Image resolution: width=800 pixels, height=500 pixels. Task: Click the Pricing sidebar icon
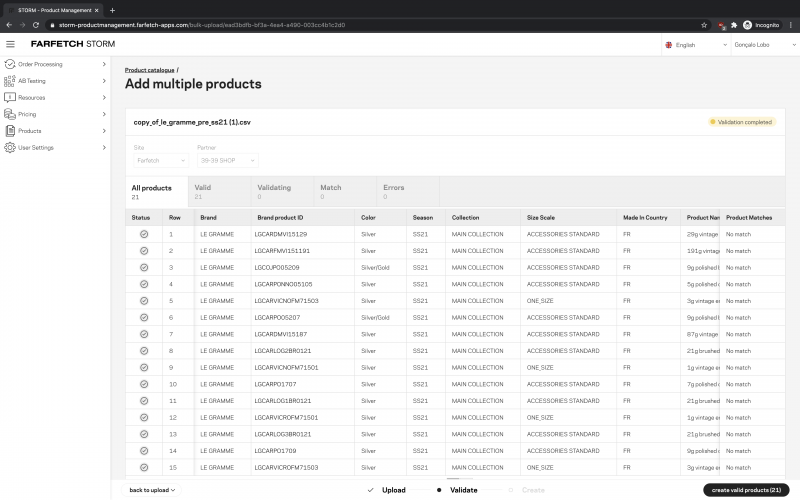pos(9,114)
